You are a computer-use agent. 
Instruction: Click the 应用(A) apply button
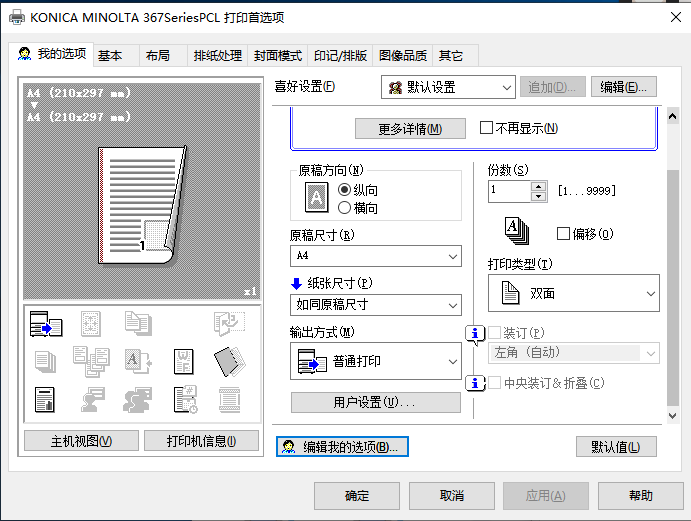click(x=546, y=496)
